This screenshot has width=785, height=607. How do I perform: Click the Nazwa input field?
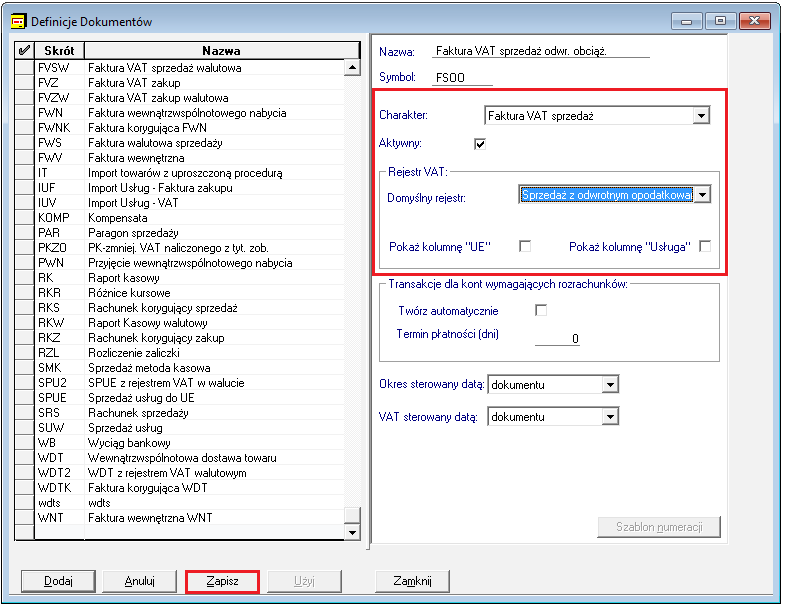(541, 51)
